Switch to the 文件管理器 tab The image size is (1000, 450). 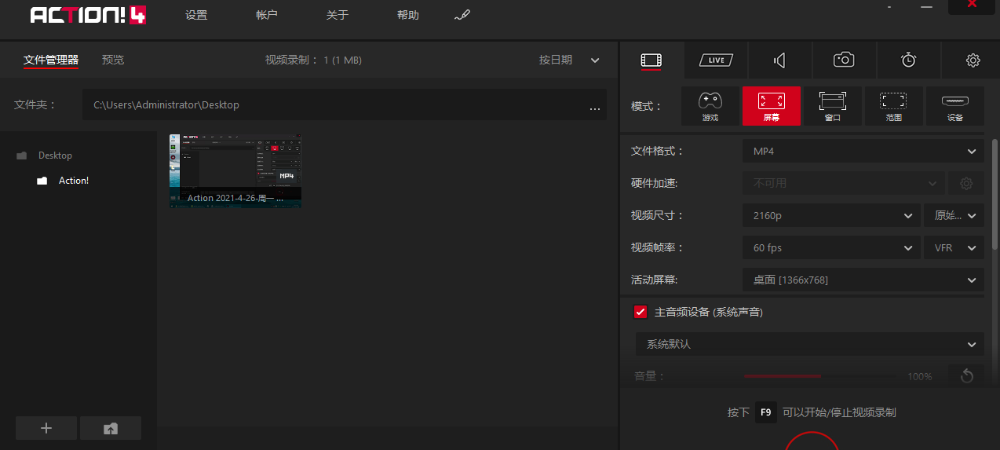[51, 60]
